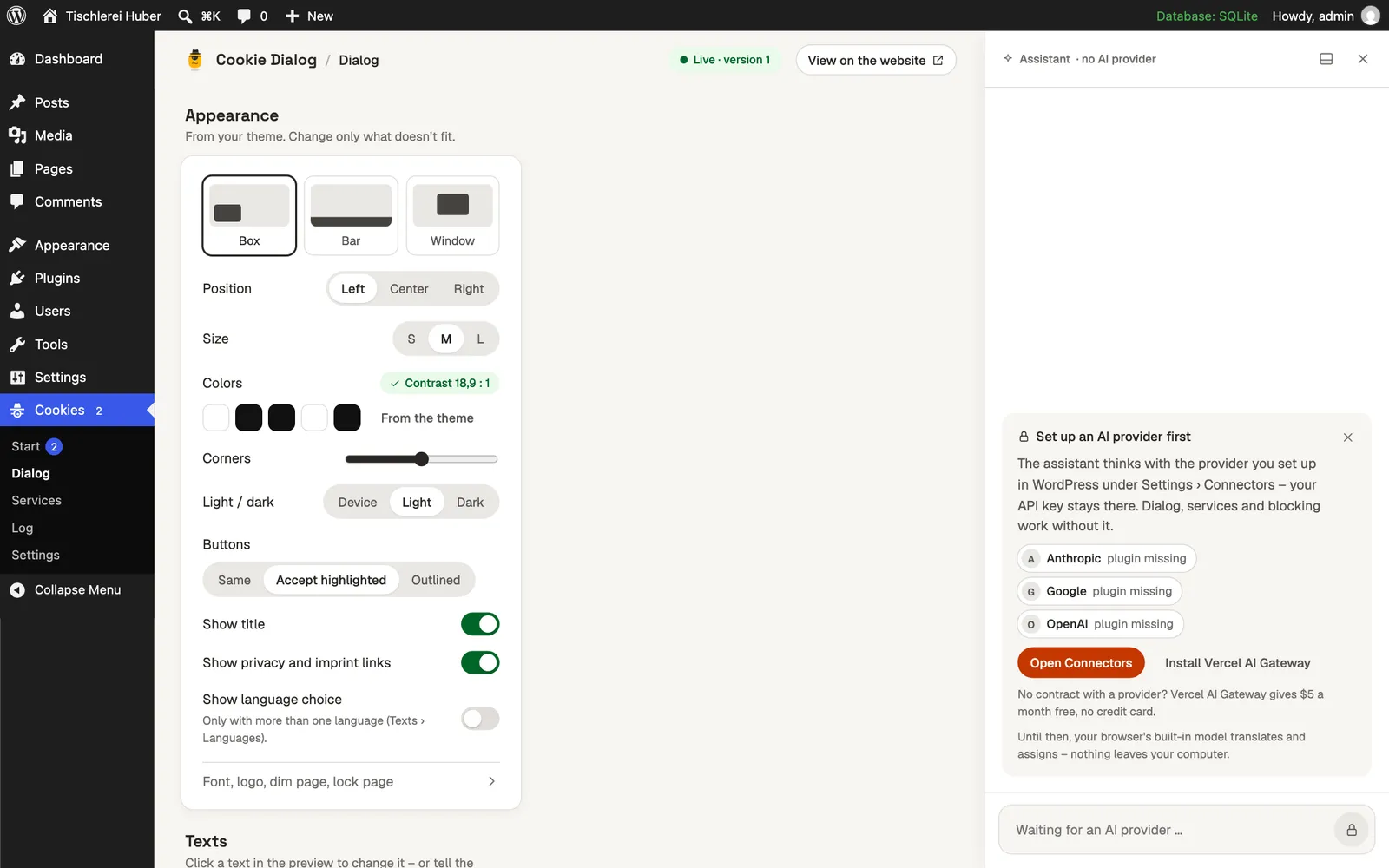Open the Services submenu page
This screenshot has width=1389, height=868.
36,501
